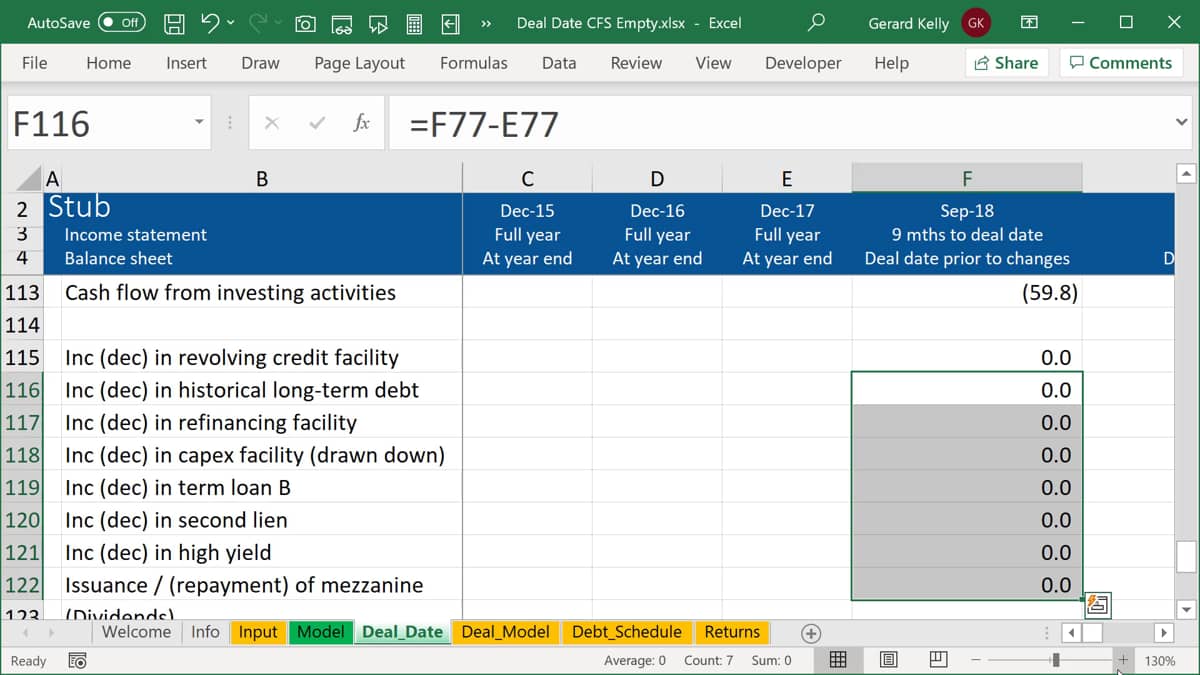Open the Returns sheet tab
The width and height of the screenshot is (1200, 675).
click(x=732, y=632)
